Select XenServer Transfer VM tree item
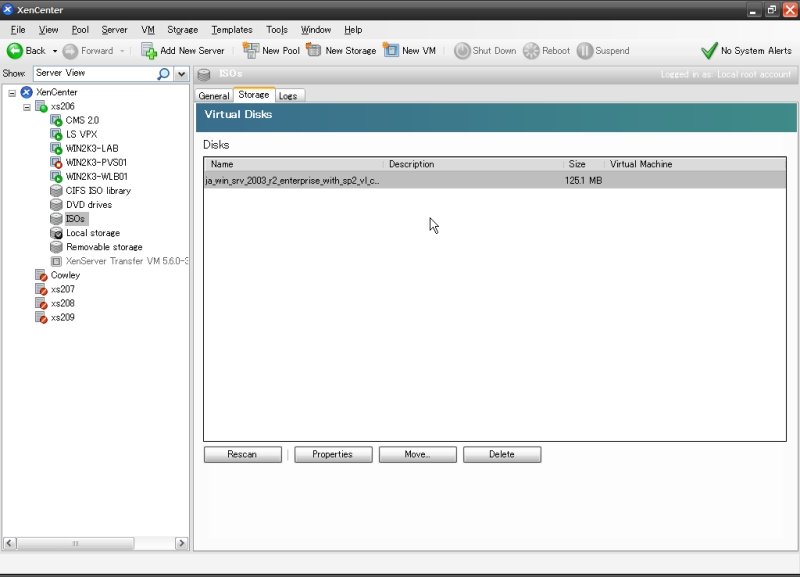This screenshot has width=800, height=577. tap(127, 261)
